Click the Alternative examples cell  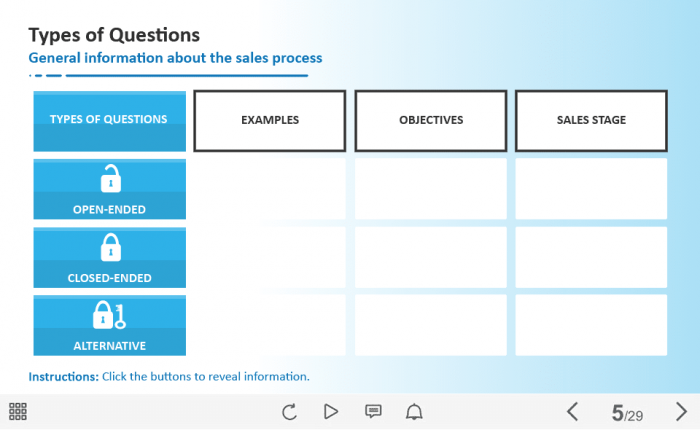[x=270, y=325]
